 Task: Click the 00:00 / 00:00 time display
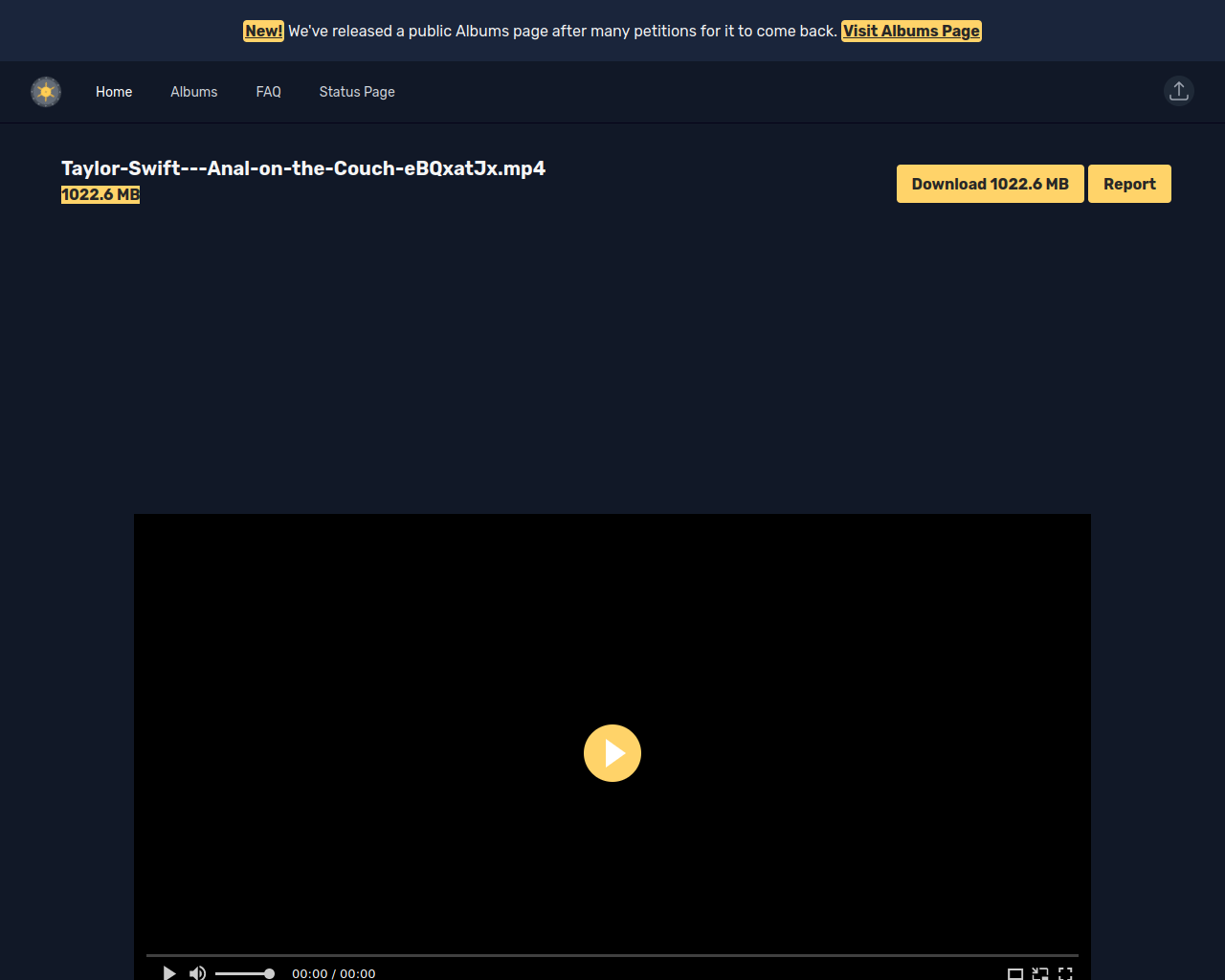tap(334, 973)
